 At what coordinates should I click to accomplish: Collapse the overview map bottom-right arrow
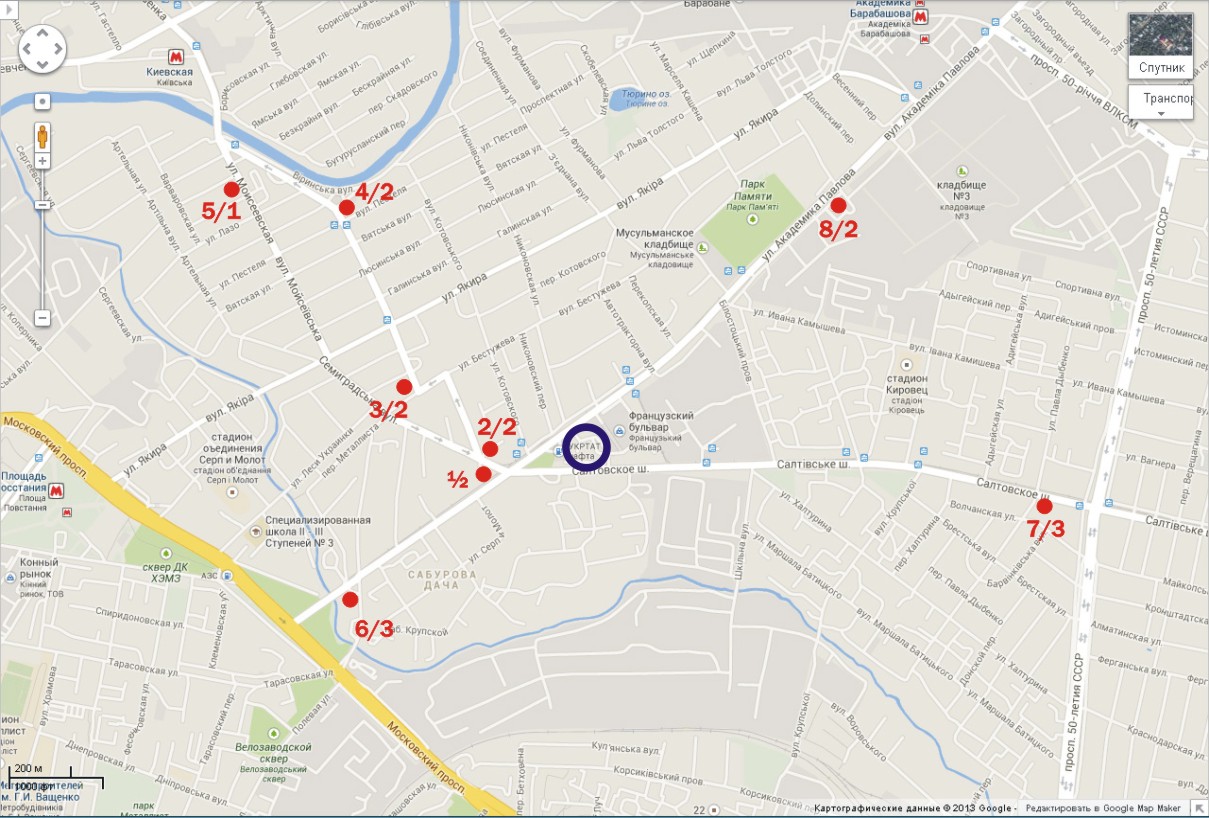[x=1200, y=808]
